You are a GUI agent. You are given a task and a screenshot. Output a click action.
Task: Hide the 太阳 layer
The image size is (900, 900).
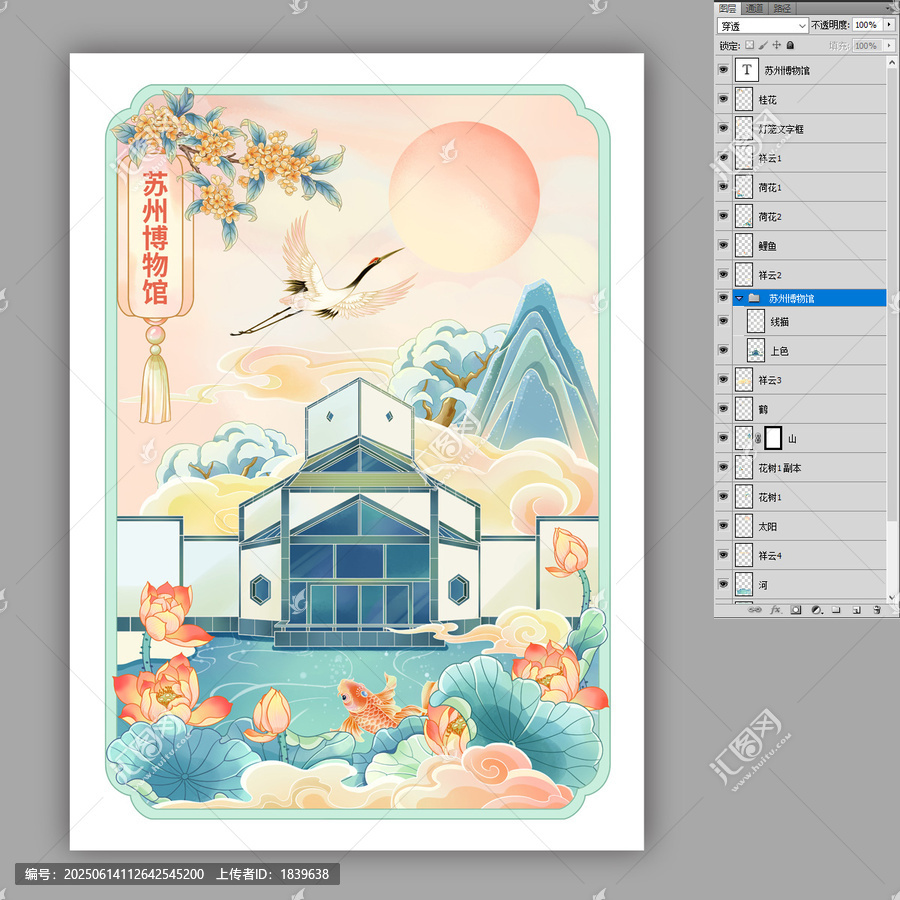(723, 526)
